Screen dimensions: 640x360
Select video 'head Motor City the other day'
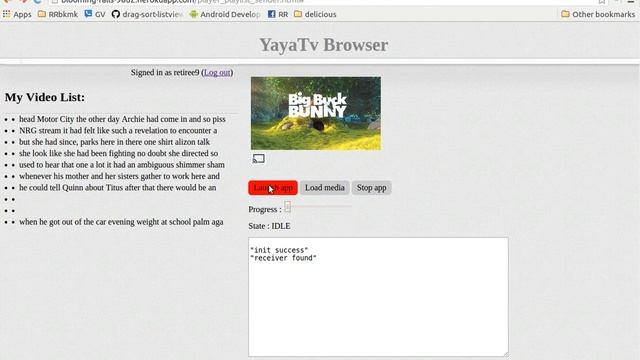point(122,119)
